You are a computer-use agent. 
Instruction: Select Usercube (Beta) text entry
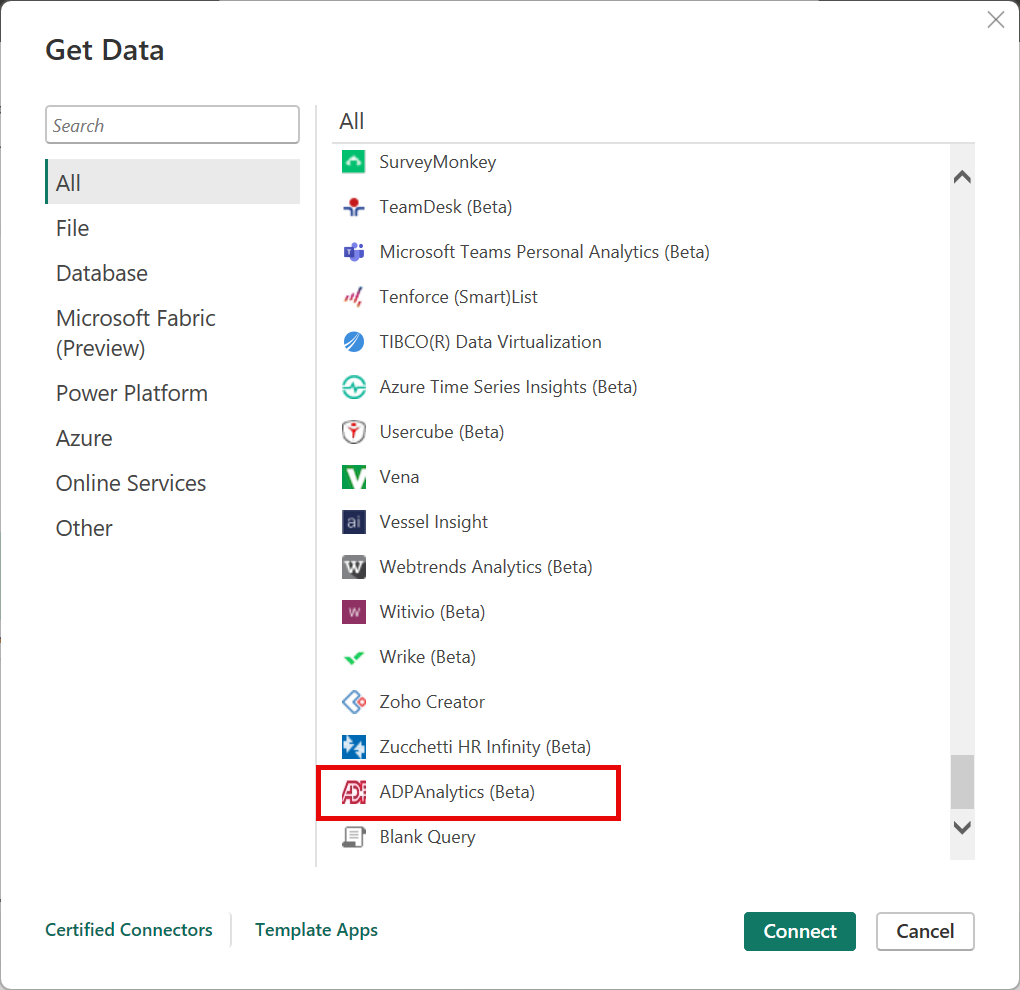(x=442, y=432)
